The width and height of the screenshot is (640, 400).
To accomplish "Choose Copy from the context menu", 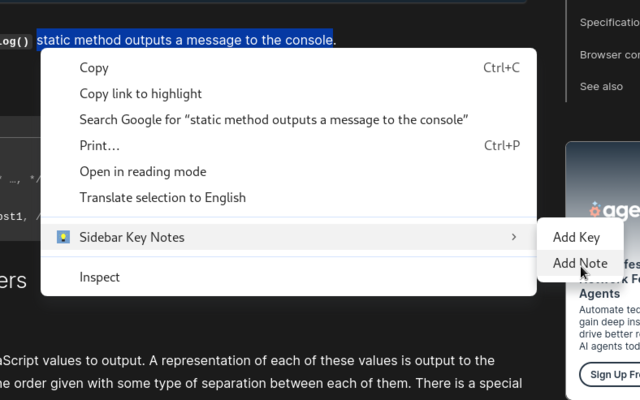I will [x=94, y=68].
